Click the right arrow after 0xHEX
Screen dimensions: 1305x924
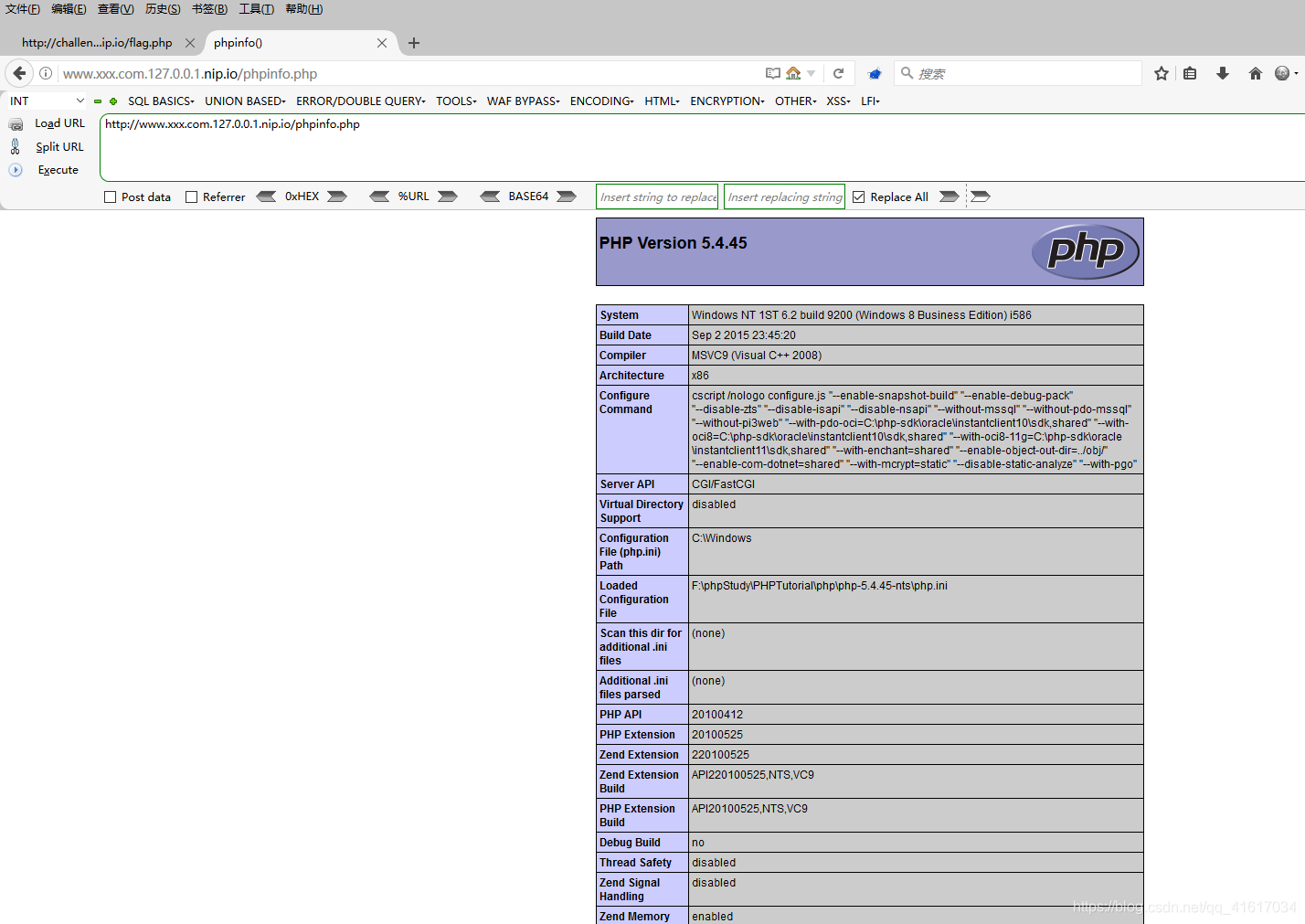pyautogui.click(x=337, y=196)
